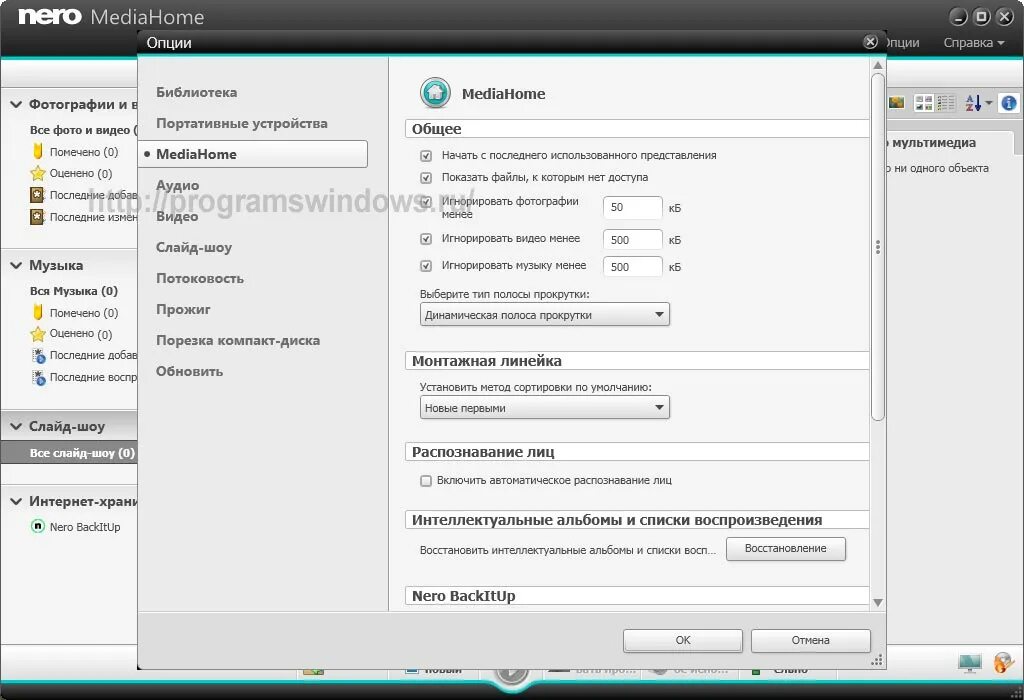Screen dimensions: 1024x700
Task: Click the star icon next to Оценено under Музыка
Action: click(38, 334)
